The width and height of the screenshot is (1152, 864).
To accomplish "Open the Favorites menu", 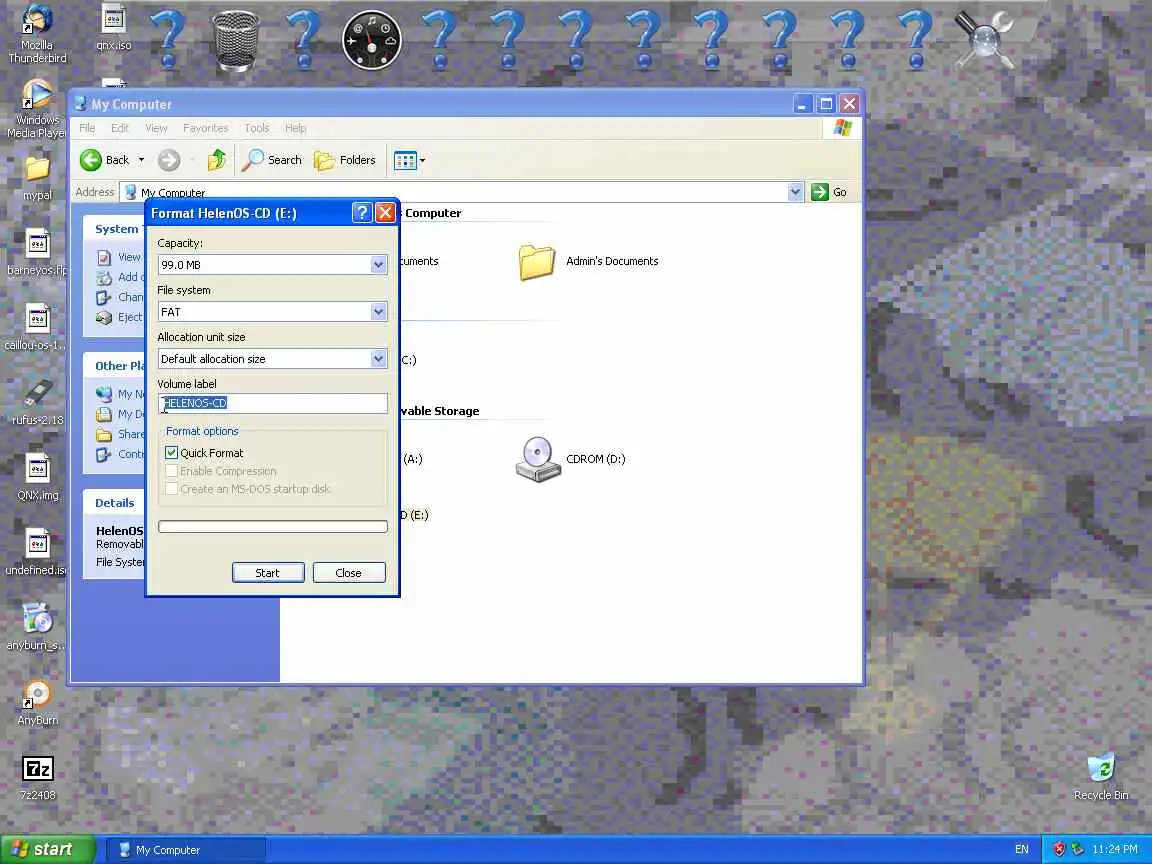I will (x=206, y=128).
